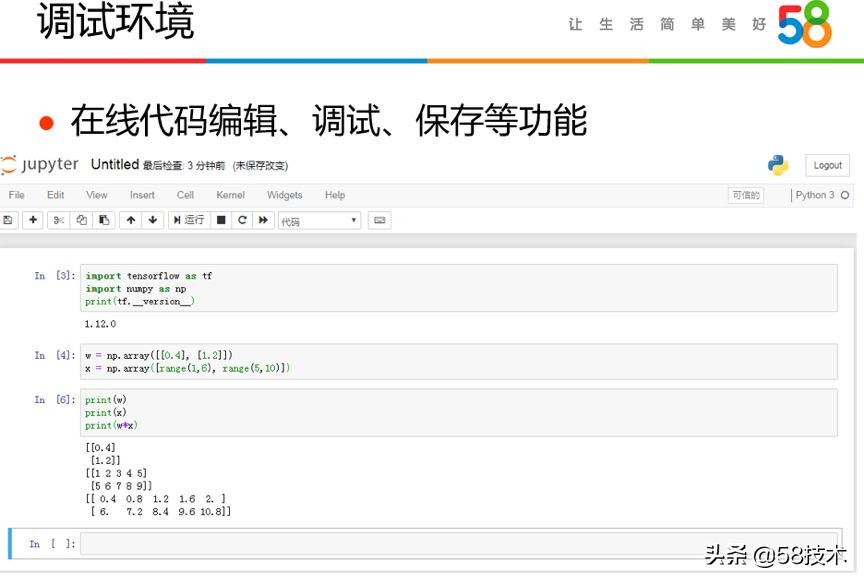
Task: Interrupt the kernel stop icon
Action: click(221, 220)
